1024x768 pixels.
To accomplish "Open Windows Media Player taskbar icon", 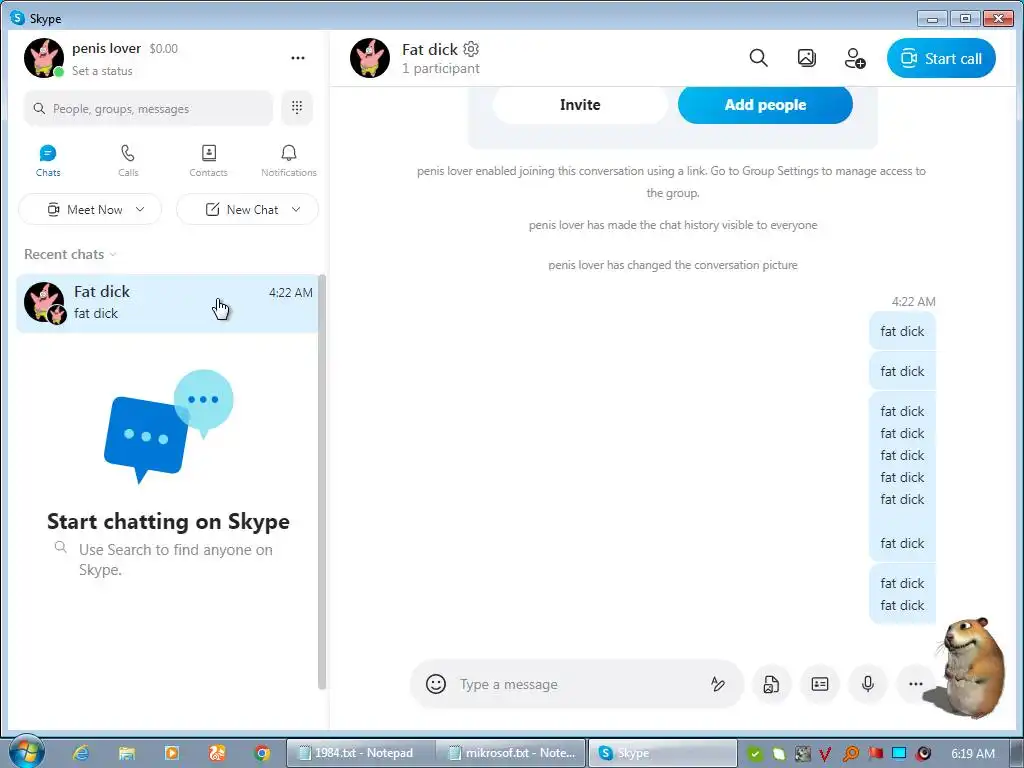I will (x=172, y=753).
